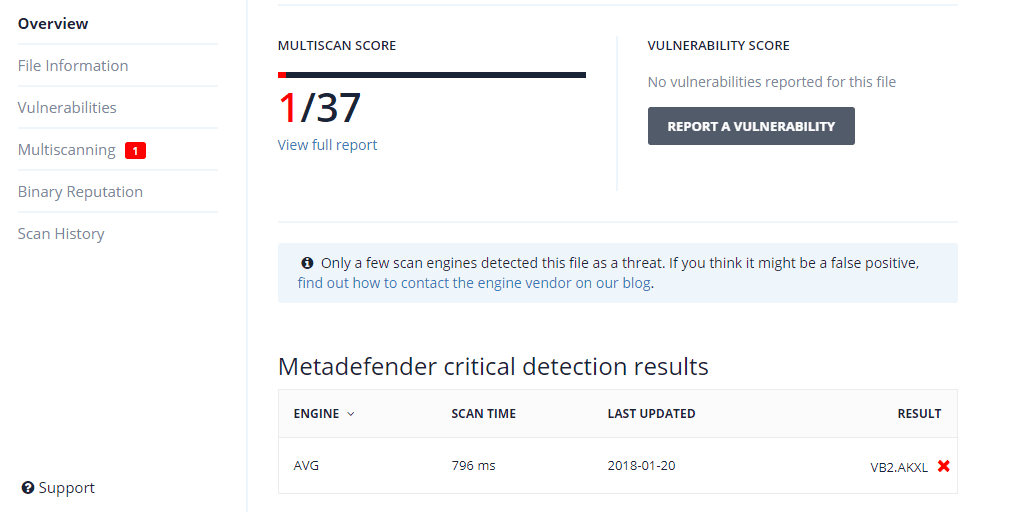Screen dimensions: 1014x512
Task: Go to File Information in the sidebar
Action: (x=73, y=65)
